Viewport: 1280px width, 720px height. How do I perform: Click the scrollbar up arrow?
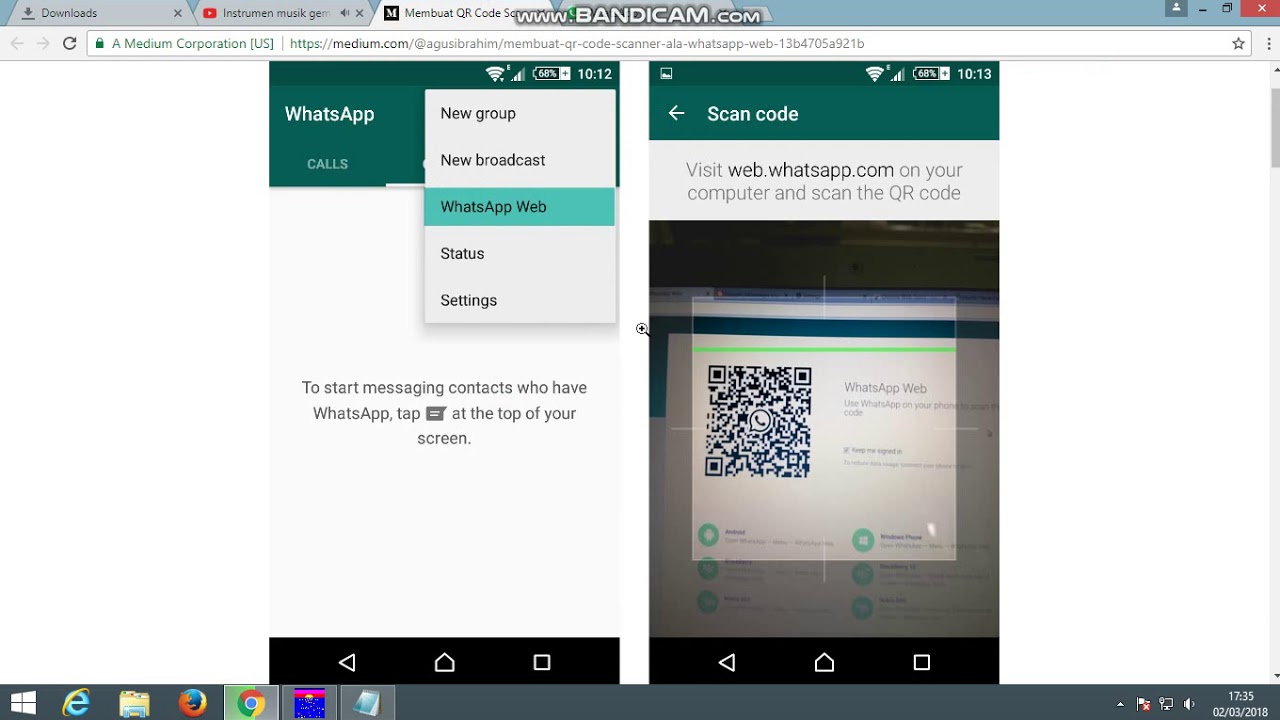[x=1274, y=67]
